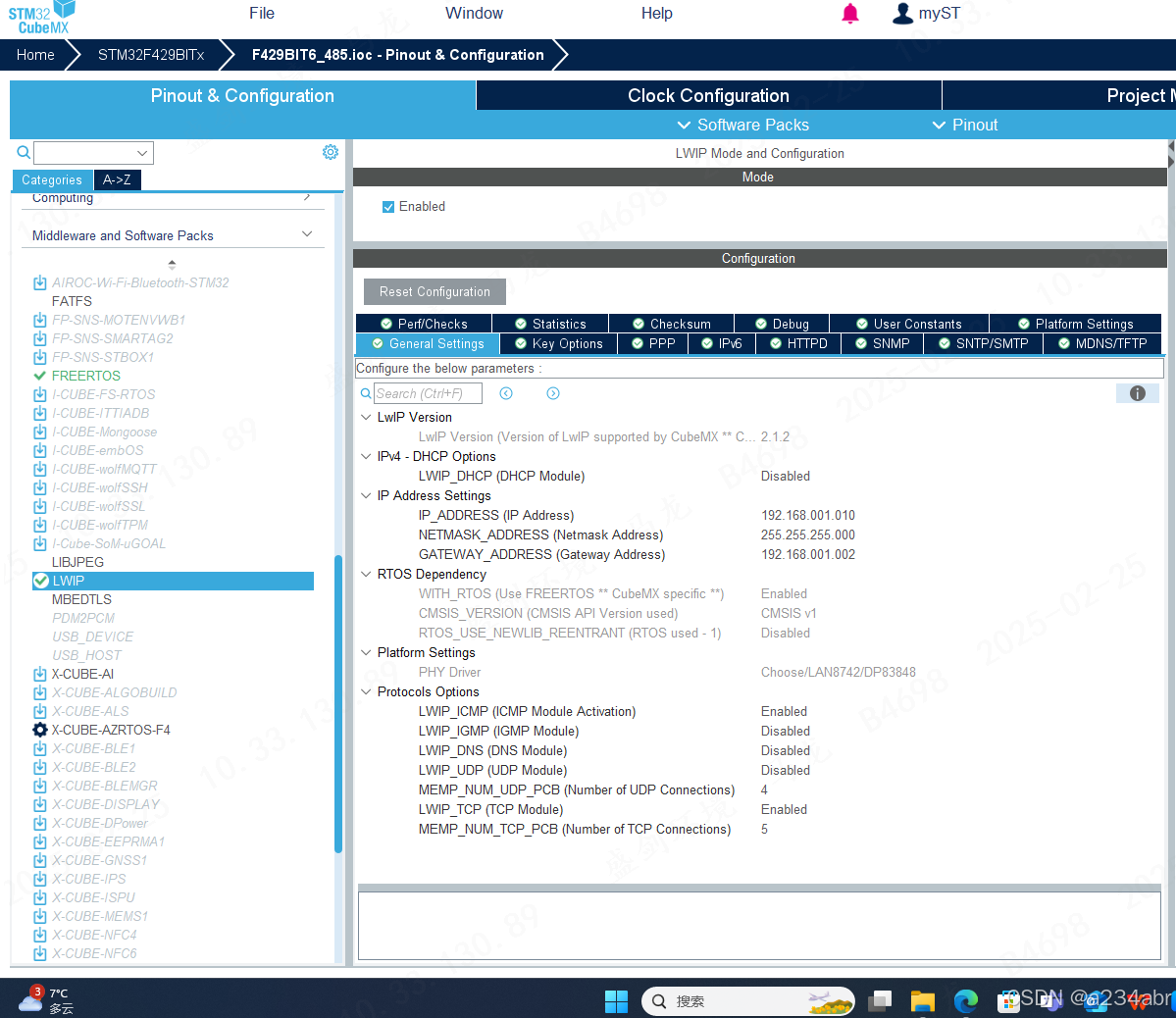Switch to Key Options tab
Image resolution: width=1176 pixels, height=1018 pixels.
(x=559, y=343)
